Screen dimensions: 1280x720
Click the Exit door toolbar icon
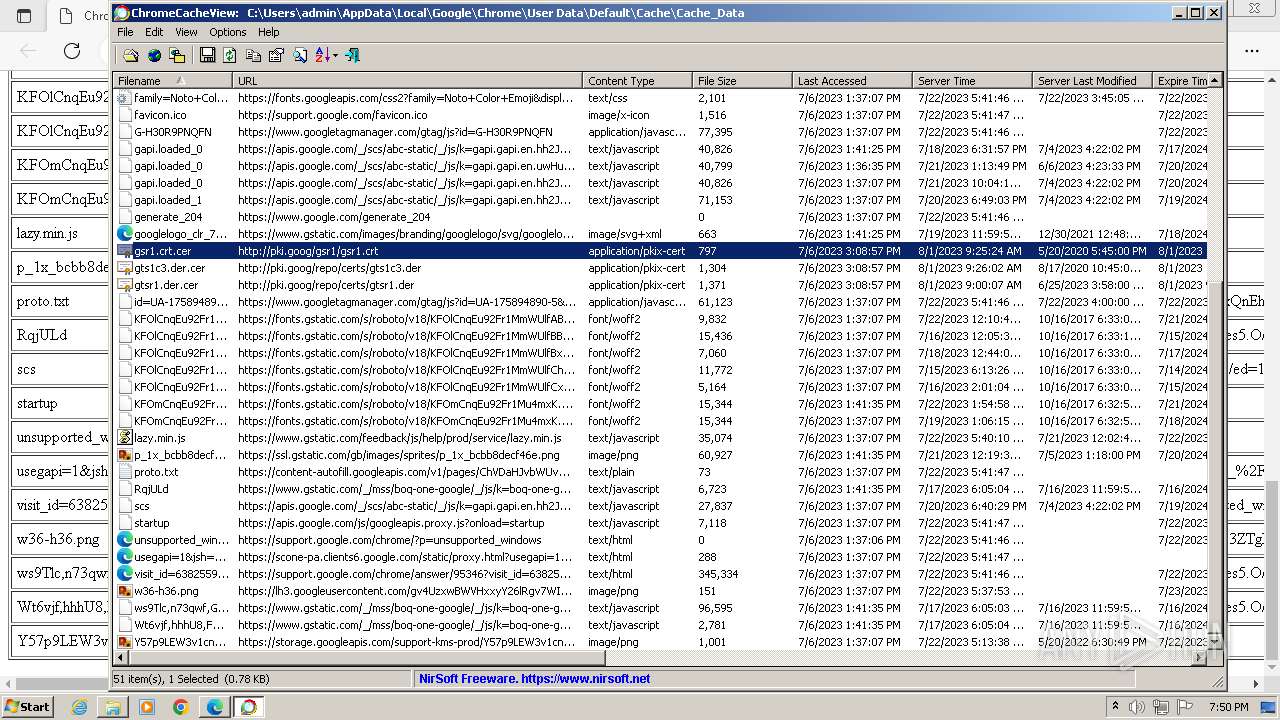click(351, 55)
